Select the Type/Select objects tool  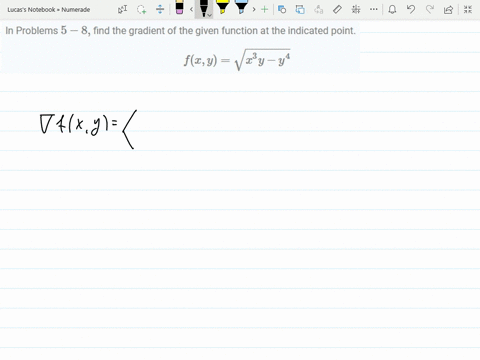click(122, 9)
